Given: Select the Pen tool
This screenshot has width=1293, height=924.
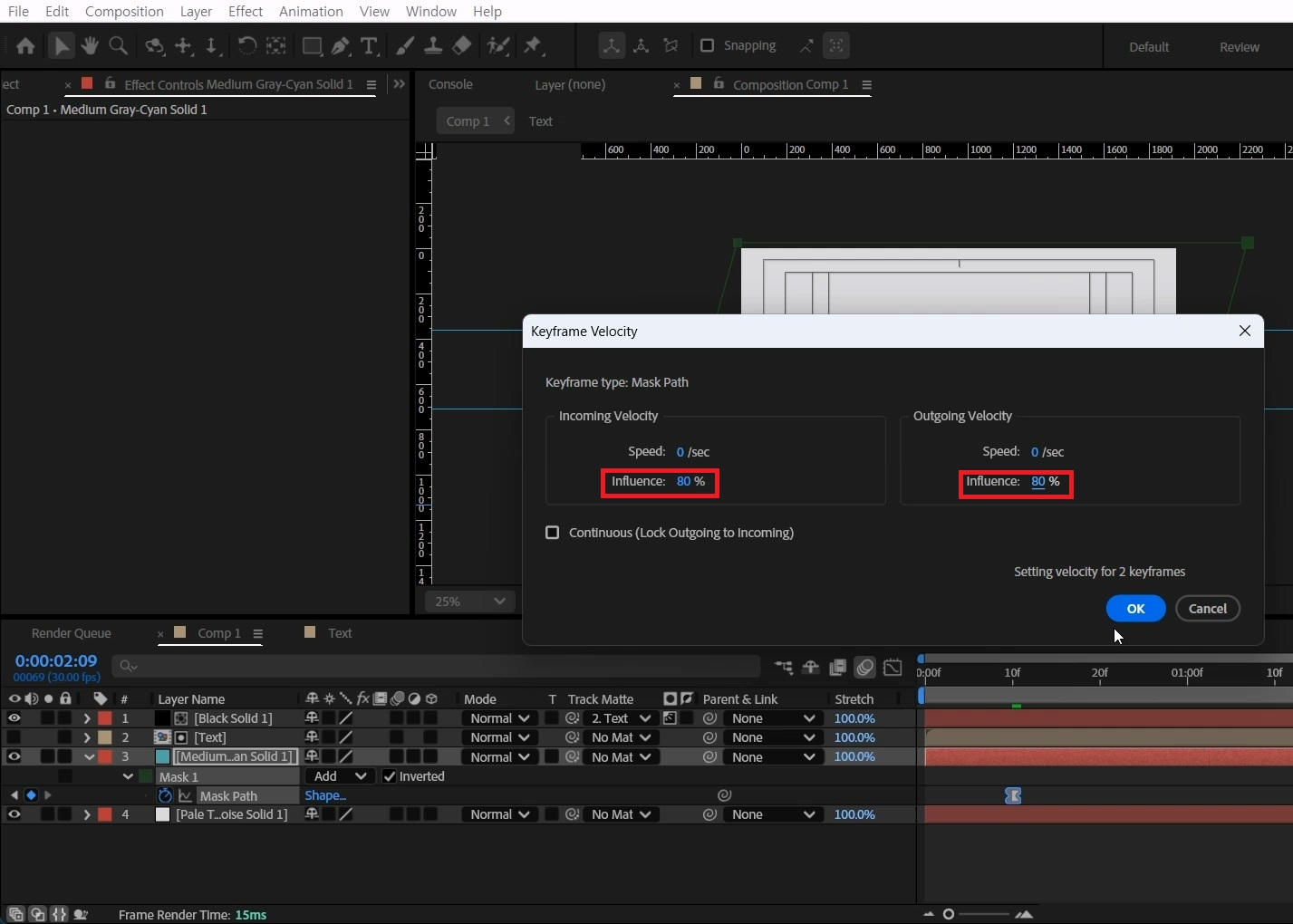Looking at the screenshot, I should [341, 45].
